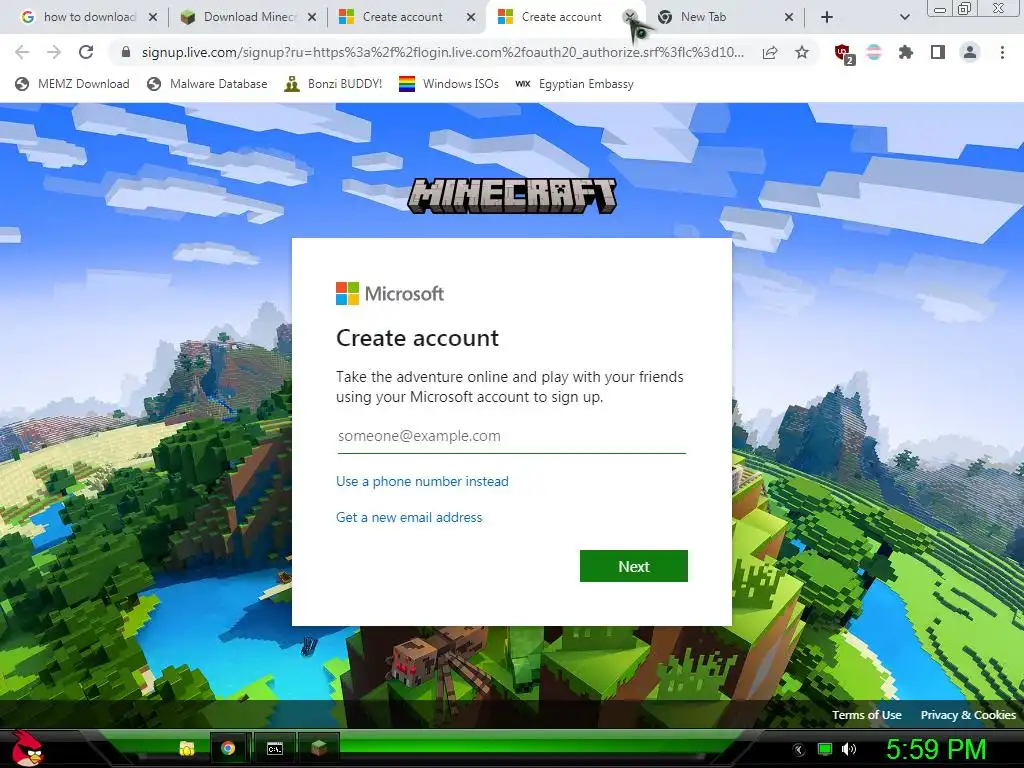The image size is (1024, 768).
Task: Click the address bar URL
Action: click(442, 52)
